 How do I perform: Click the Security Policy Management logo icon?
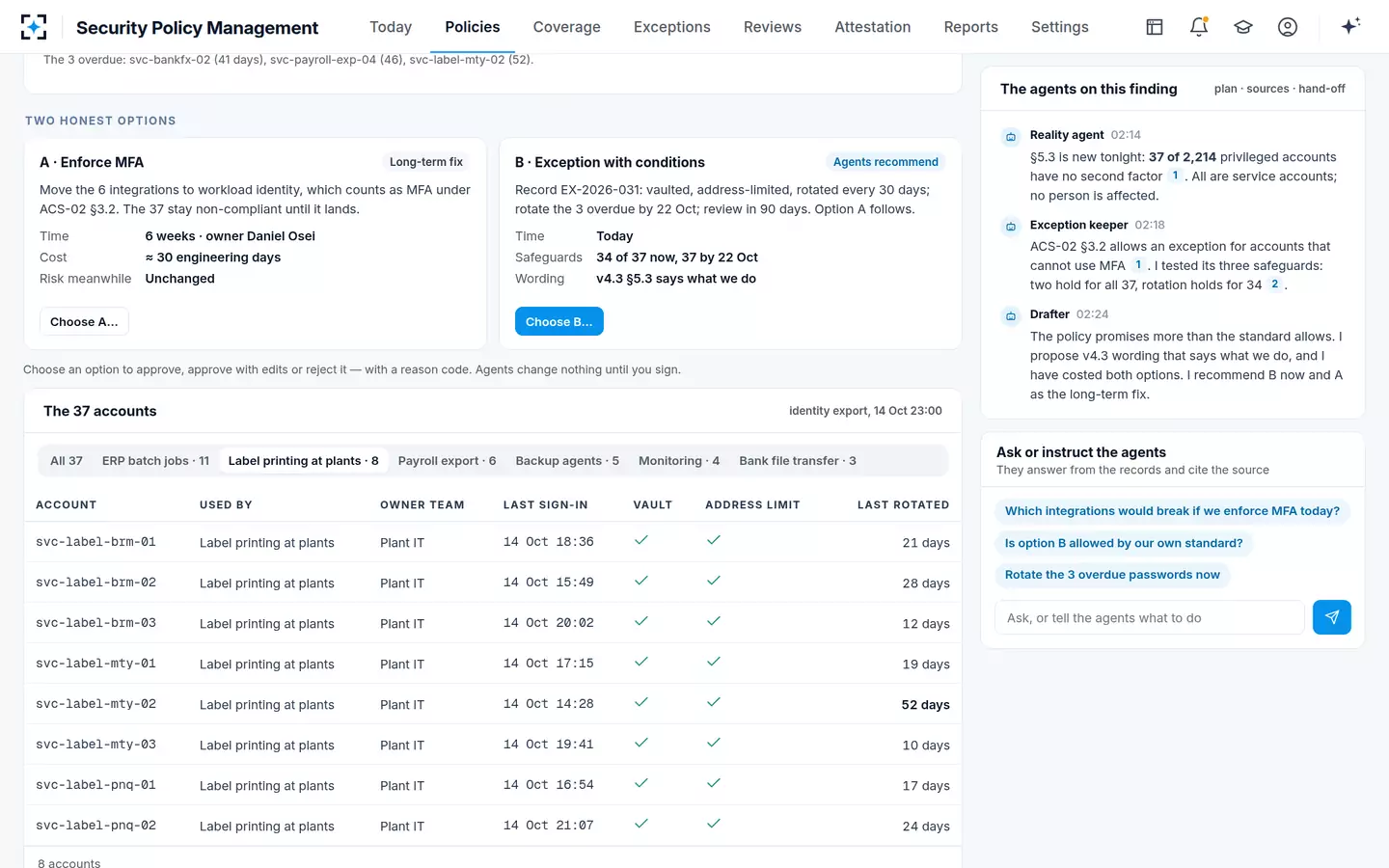pos(34,27)
